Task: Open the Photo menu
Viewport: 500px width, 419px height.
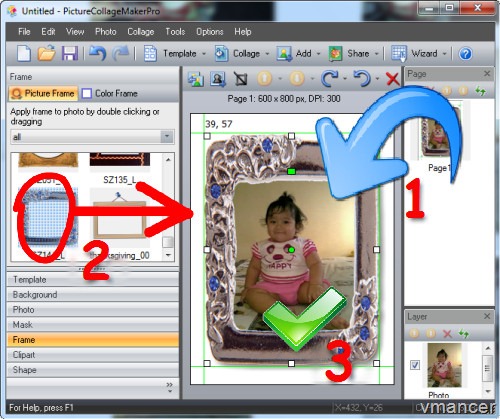Action: 106,32
